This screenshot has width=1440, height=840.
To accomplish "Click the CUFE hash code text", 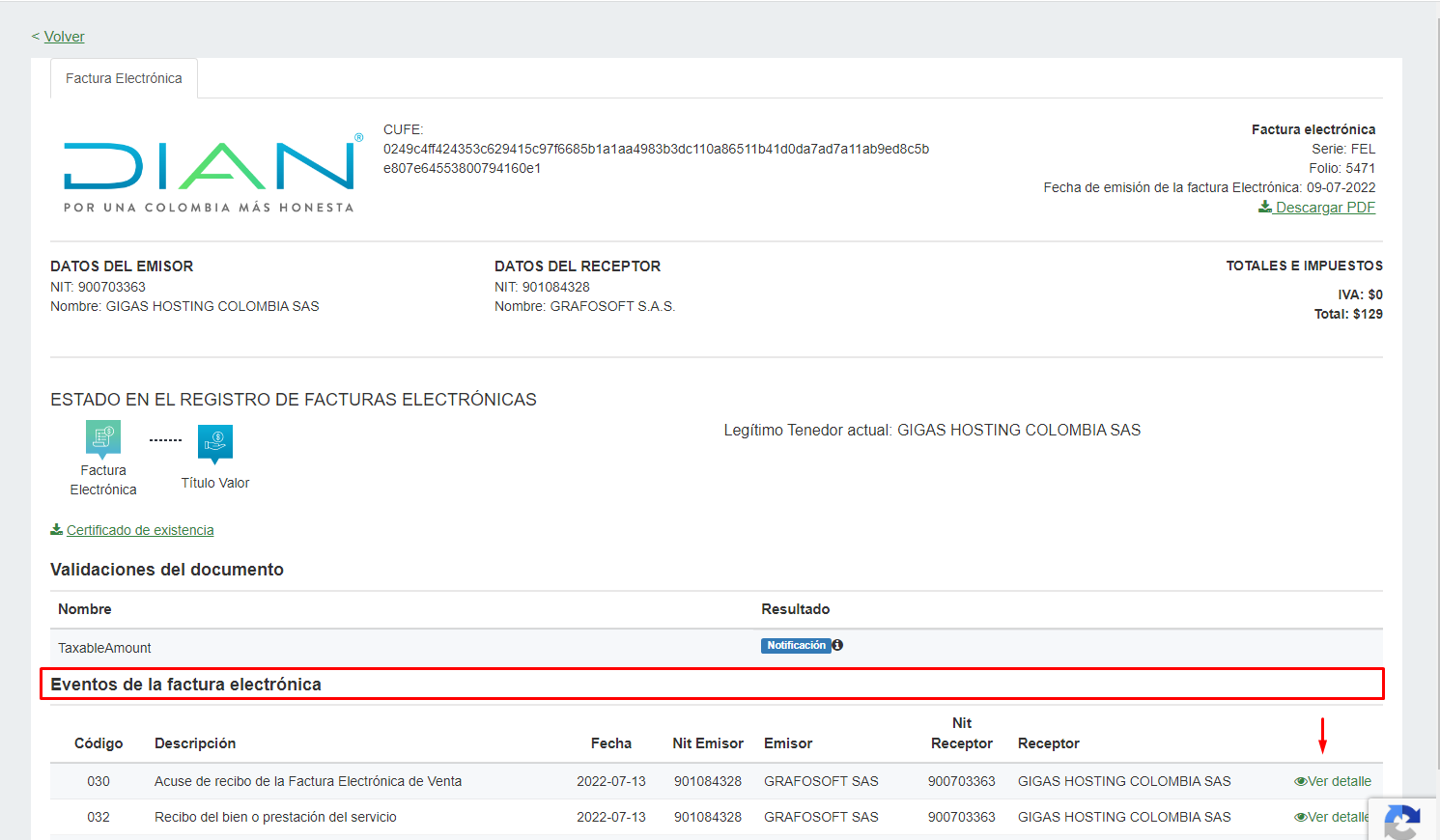I will point(655,158).
